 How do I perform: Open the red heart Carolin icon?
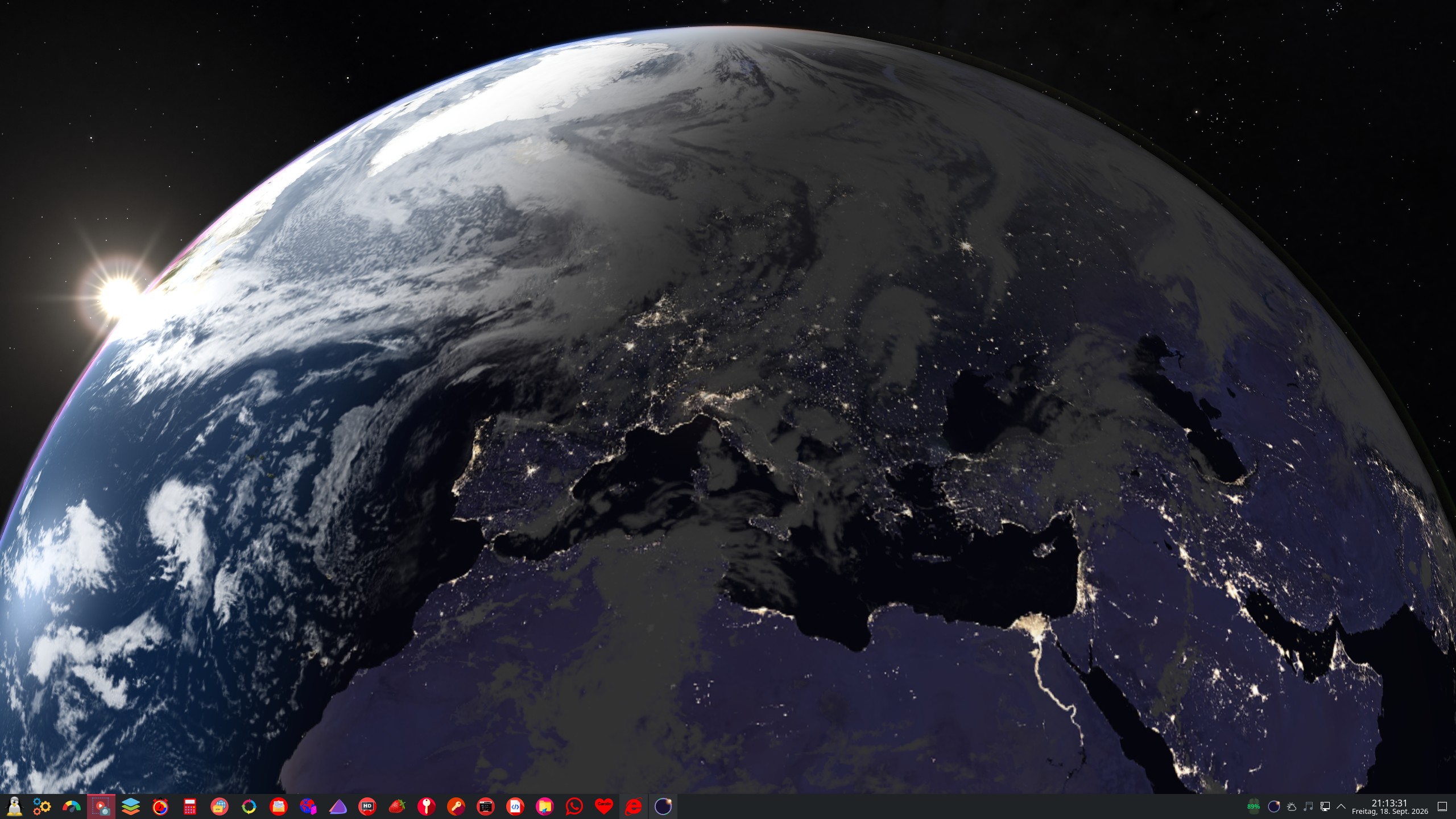(604, 806)
